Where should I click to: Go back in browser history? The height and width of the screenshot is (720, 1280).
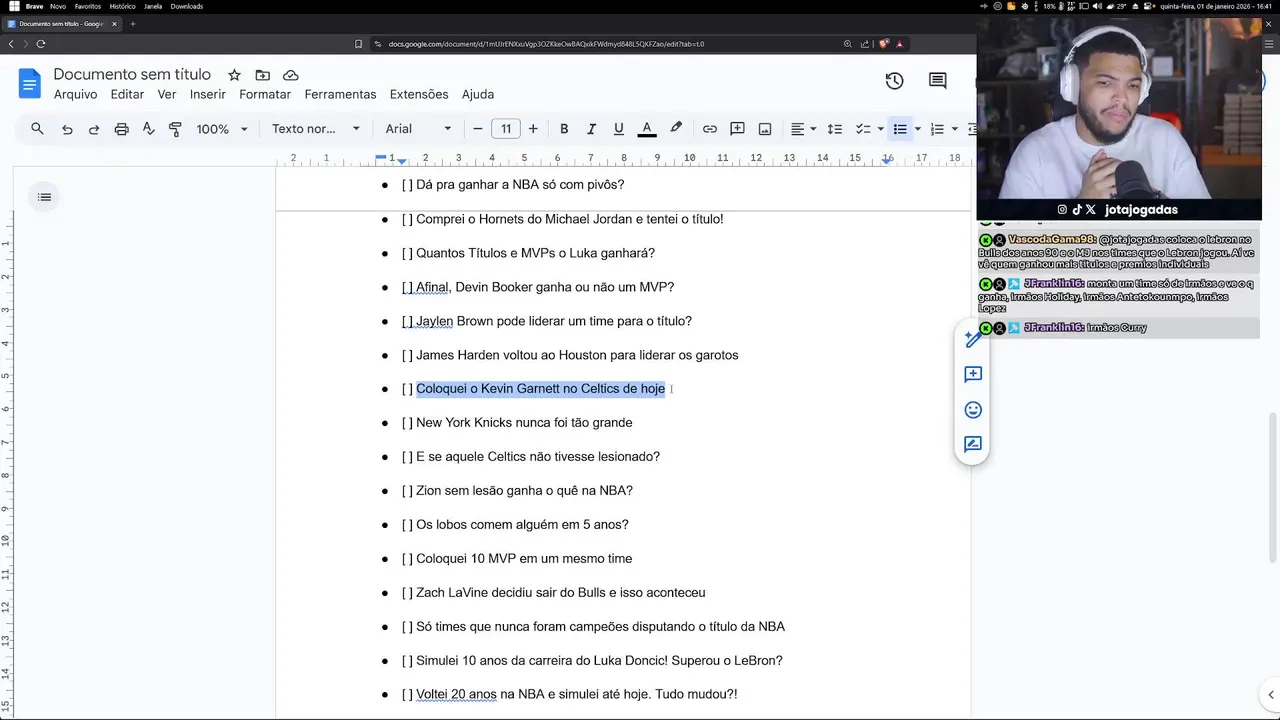point(11,44)
